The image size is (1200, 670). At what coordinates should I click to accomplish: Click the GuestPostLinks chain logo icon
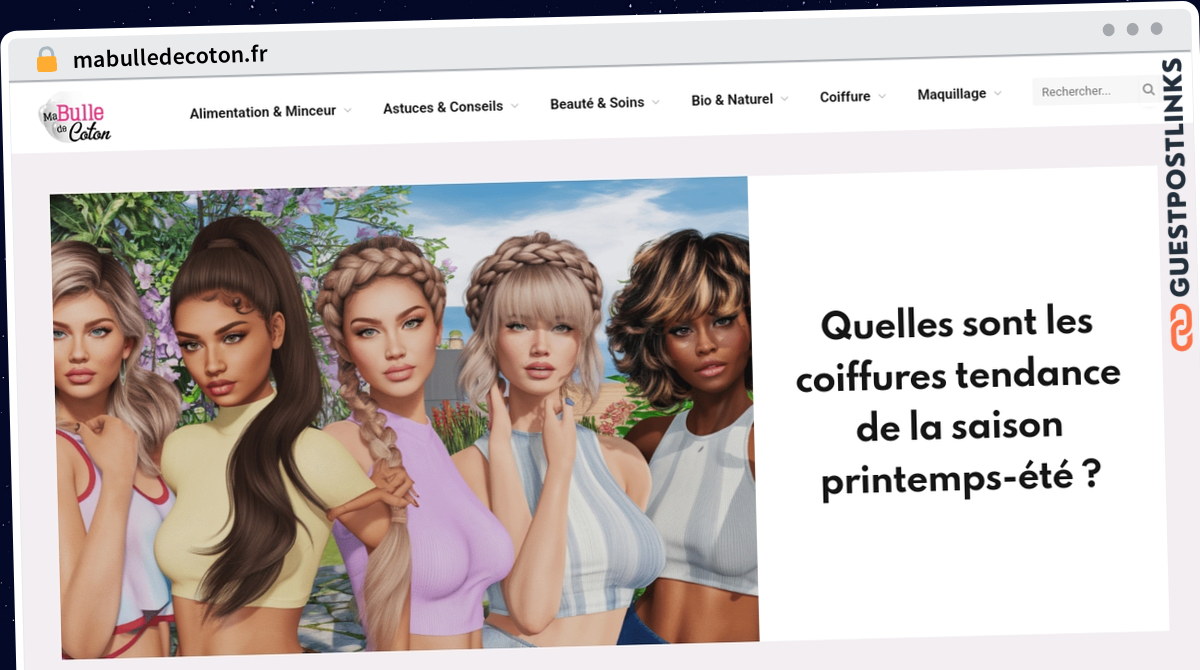1181,327
